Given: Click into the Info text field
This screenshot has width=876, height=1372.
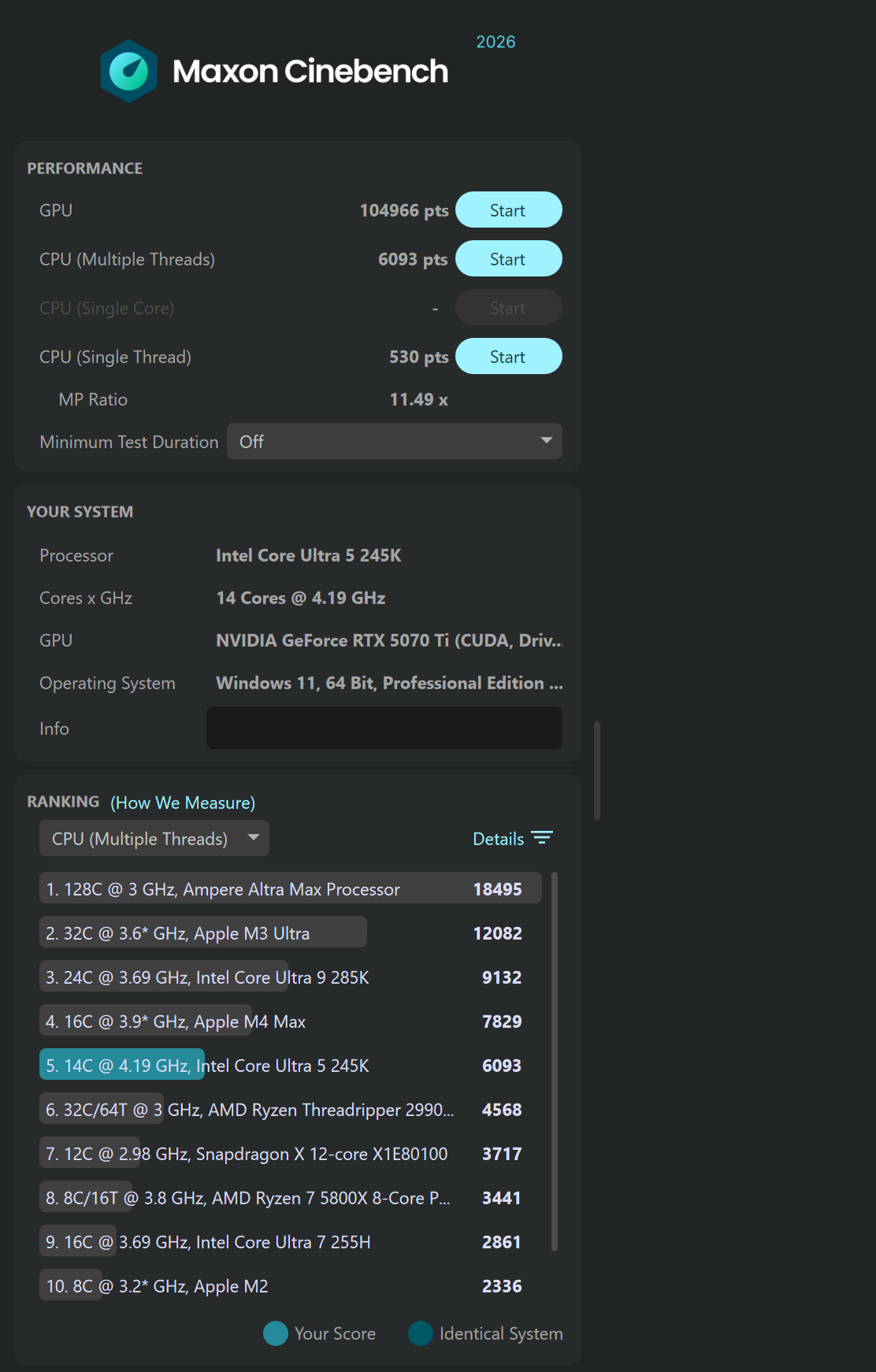Looking at the screenshot, I should [x=384, y=728].
